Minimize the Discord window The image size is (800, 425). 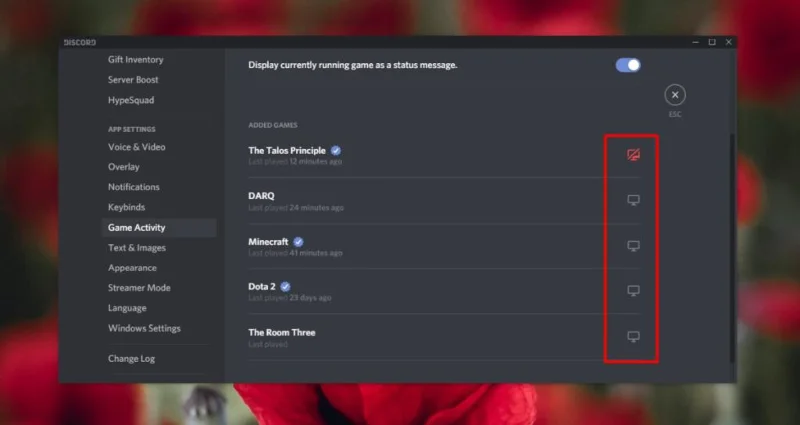tap(695, 42)
